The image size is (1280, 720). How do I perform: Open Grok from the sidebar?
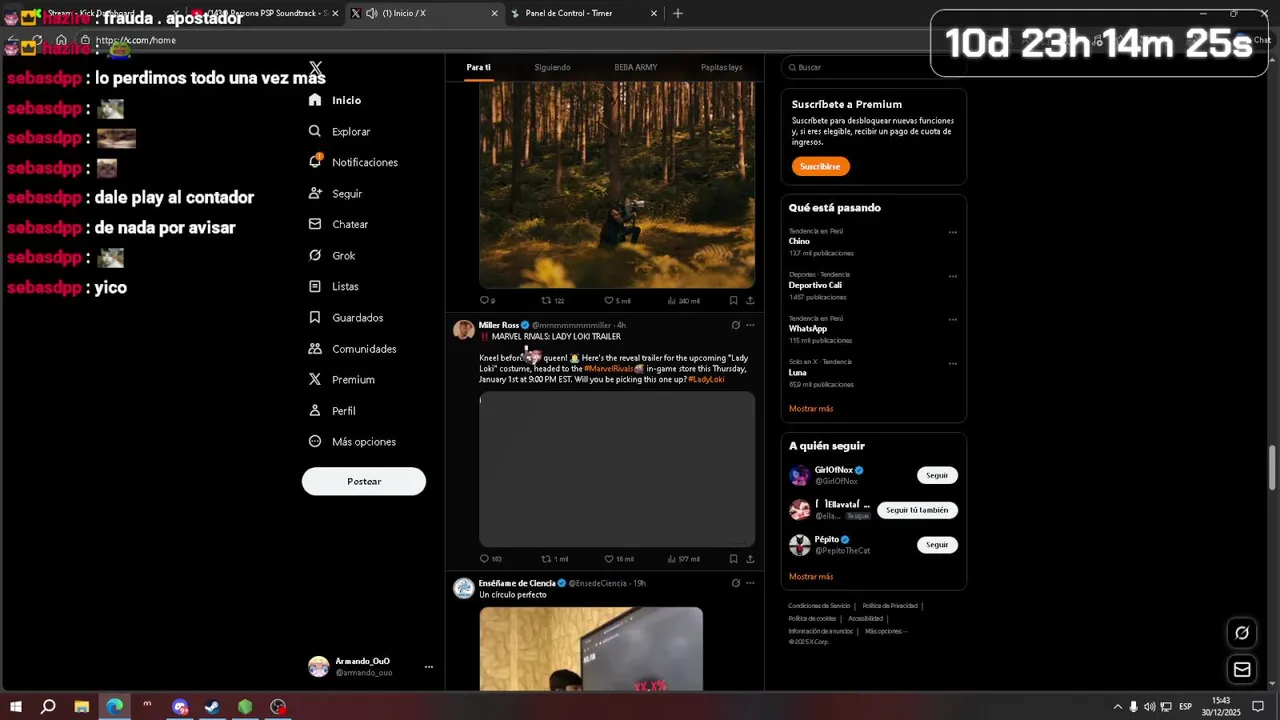(x=331, y=255)
